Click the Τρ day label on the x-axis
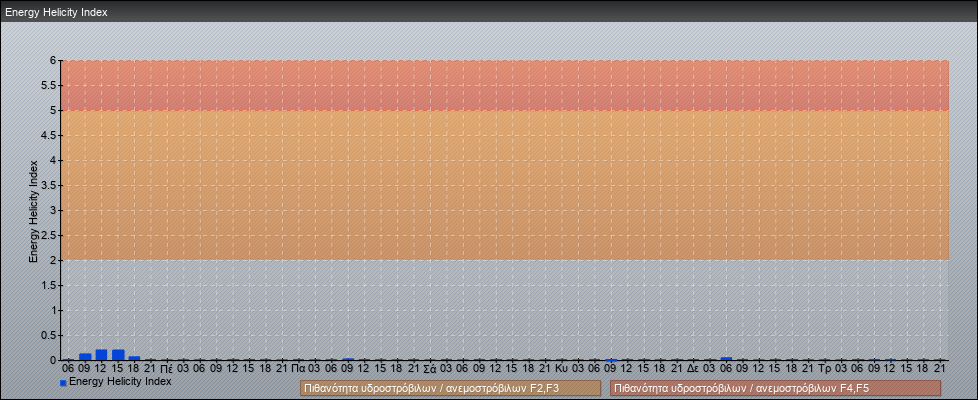Viewport: 978px width, 400px height. 824,369
